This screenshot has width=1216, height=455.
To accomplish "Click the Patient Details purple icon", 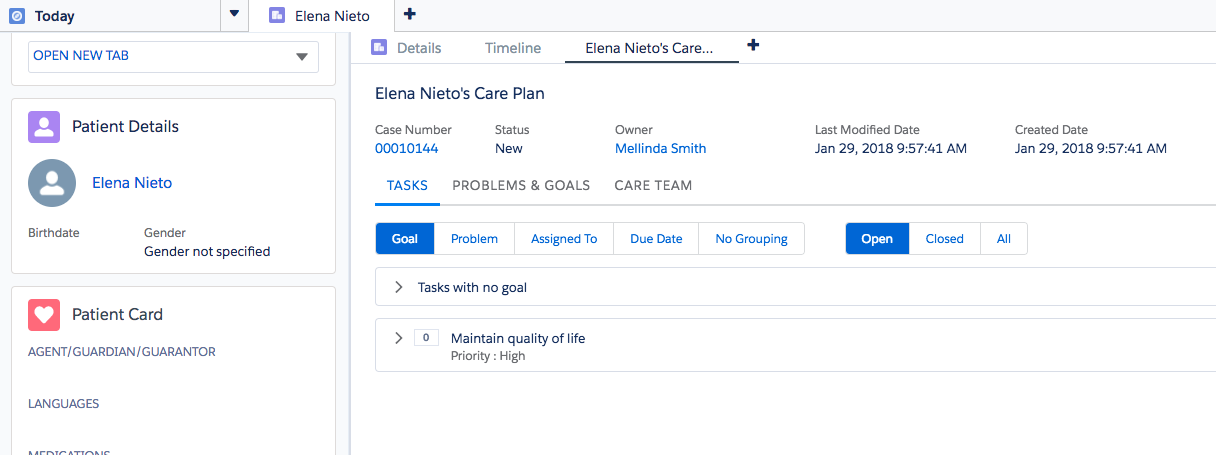I will pyautogui.click(x=43, y=126).
